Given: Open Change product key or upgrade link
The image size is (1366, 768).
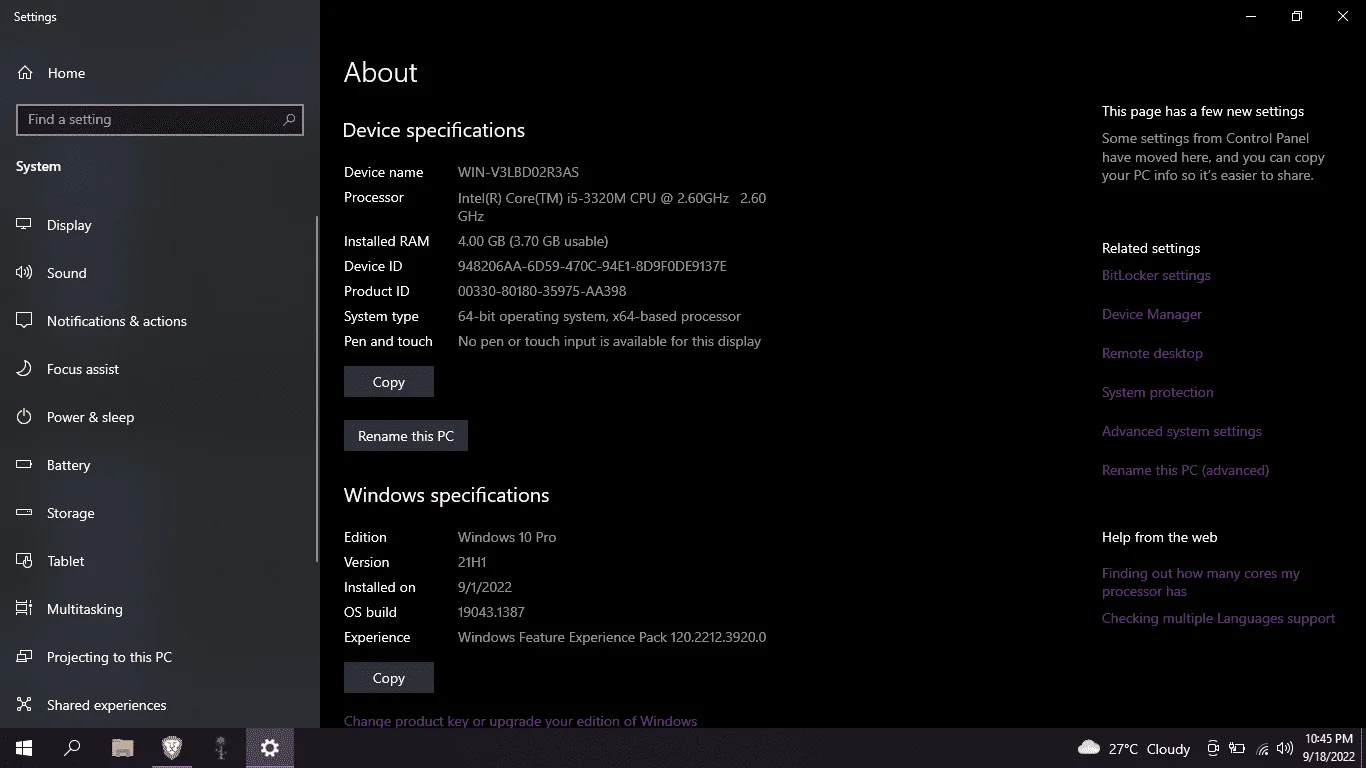Looking at the screenshot, I should click(x=520, y=721).
